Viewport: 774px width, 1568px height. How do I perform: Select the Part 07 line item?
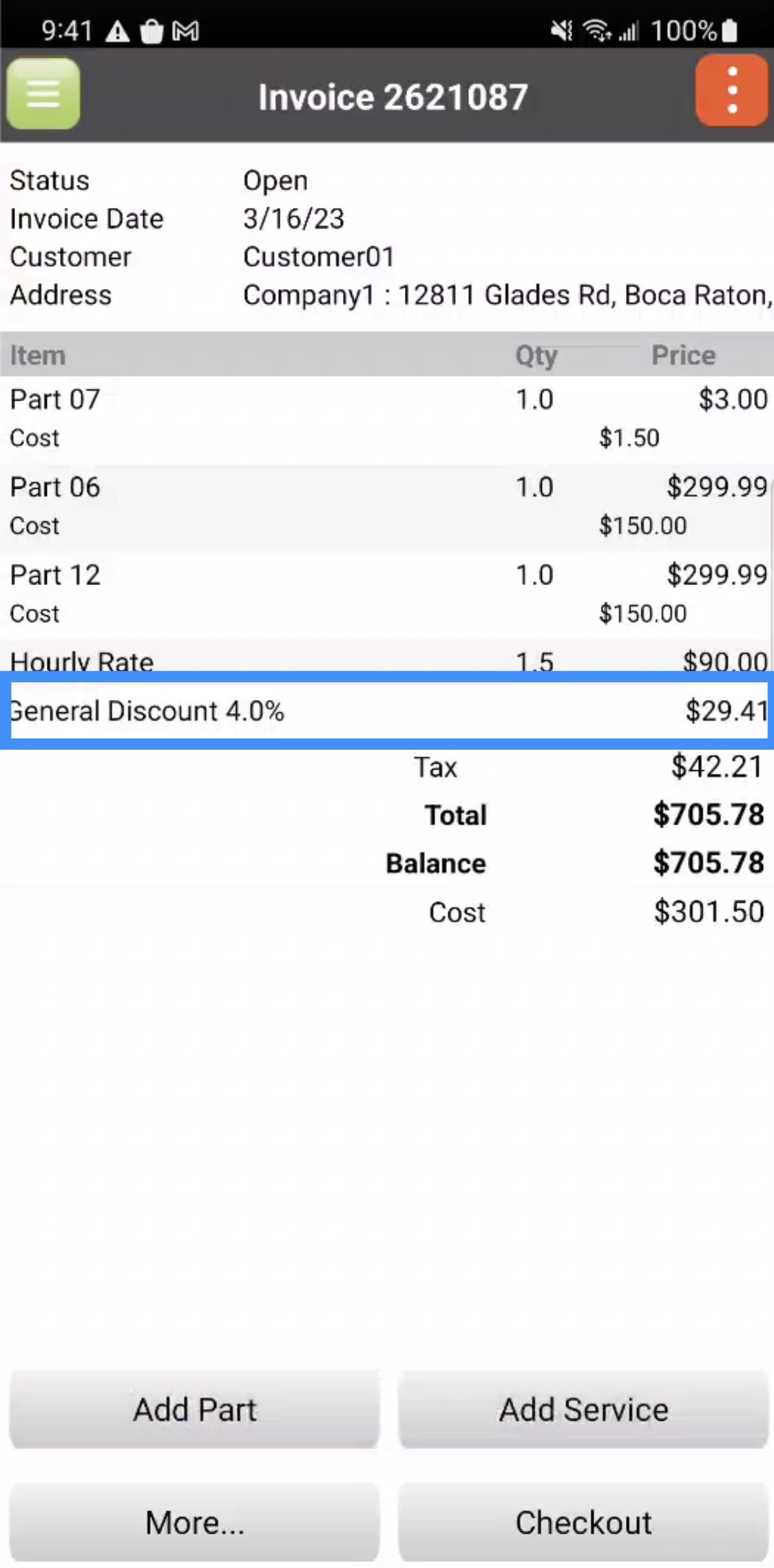click(x=386, y=419)
